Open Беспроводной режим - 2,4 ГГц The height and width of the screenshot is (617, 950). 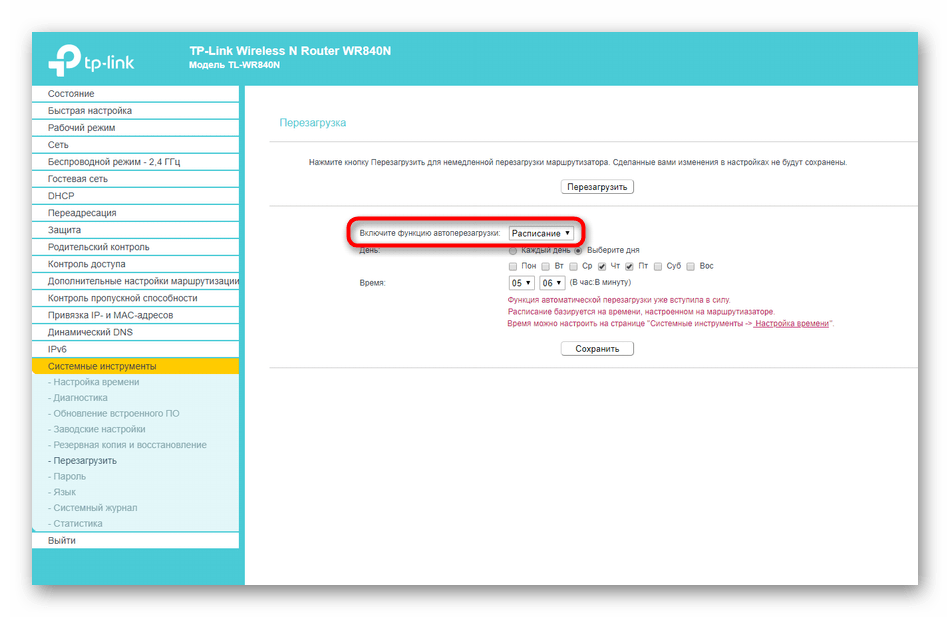136,161
